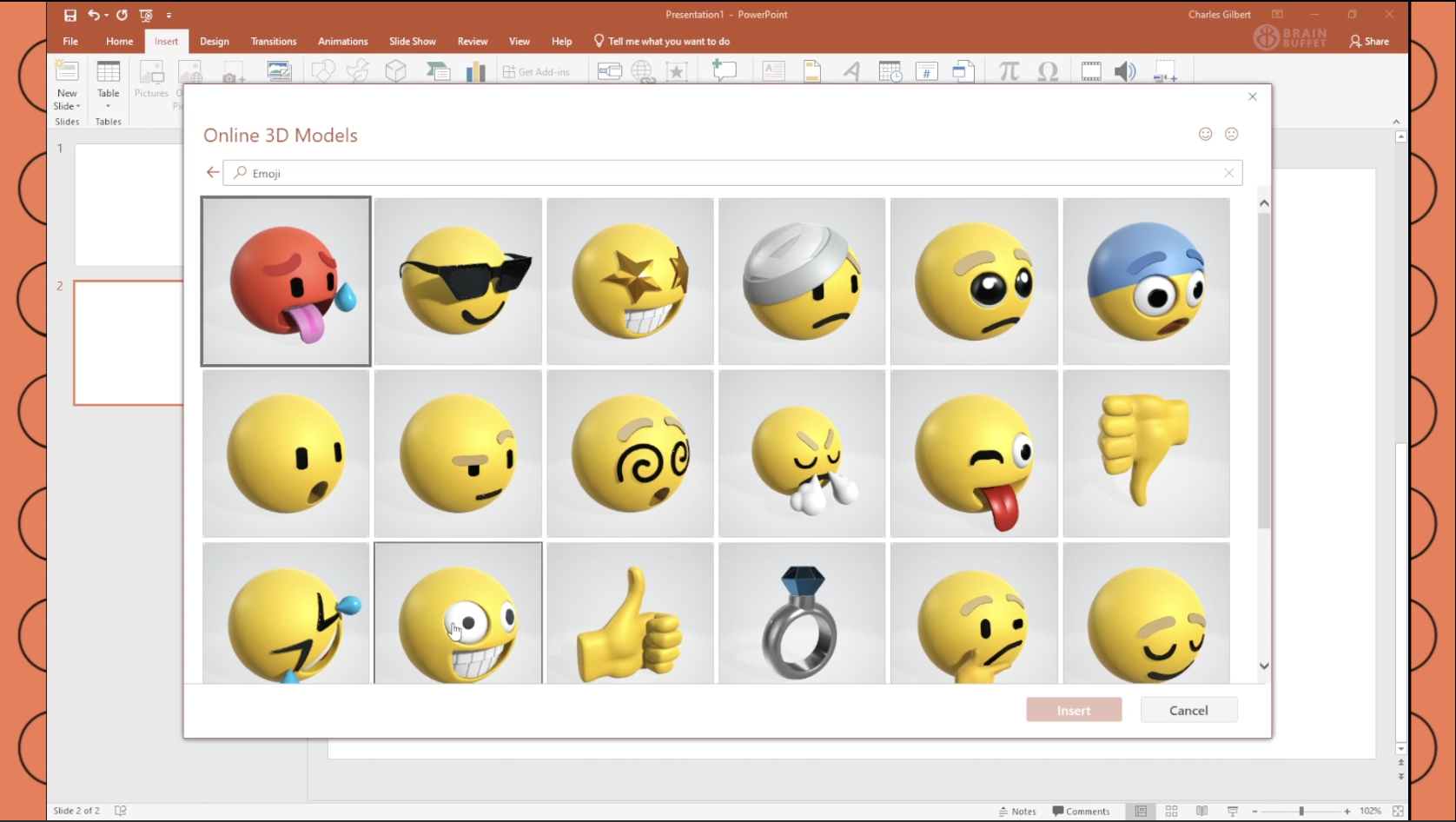Screen dimensions: 1456x822
Task: Expand the Undo dropdown arrow
Action: click(x=107, y=15)
